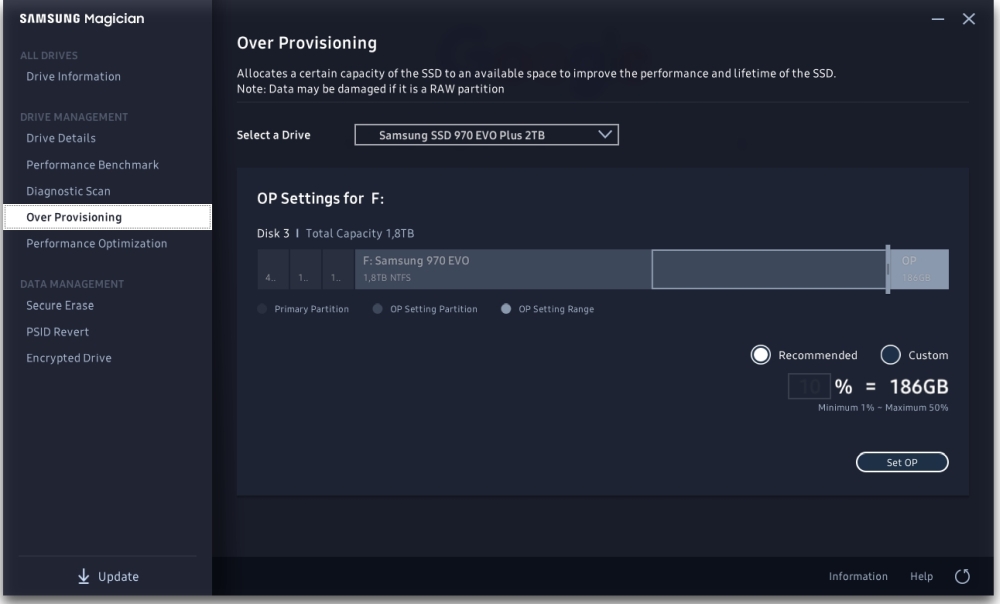
Task: Open Drive Information in sidebar
Action: [x=73, y=77]
